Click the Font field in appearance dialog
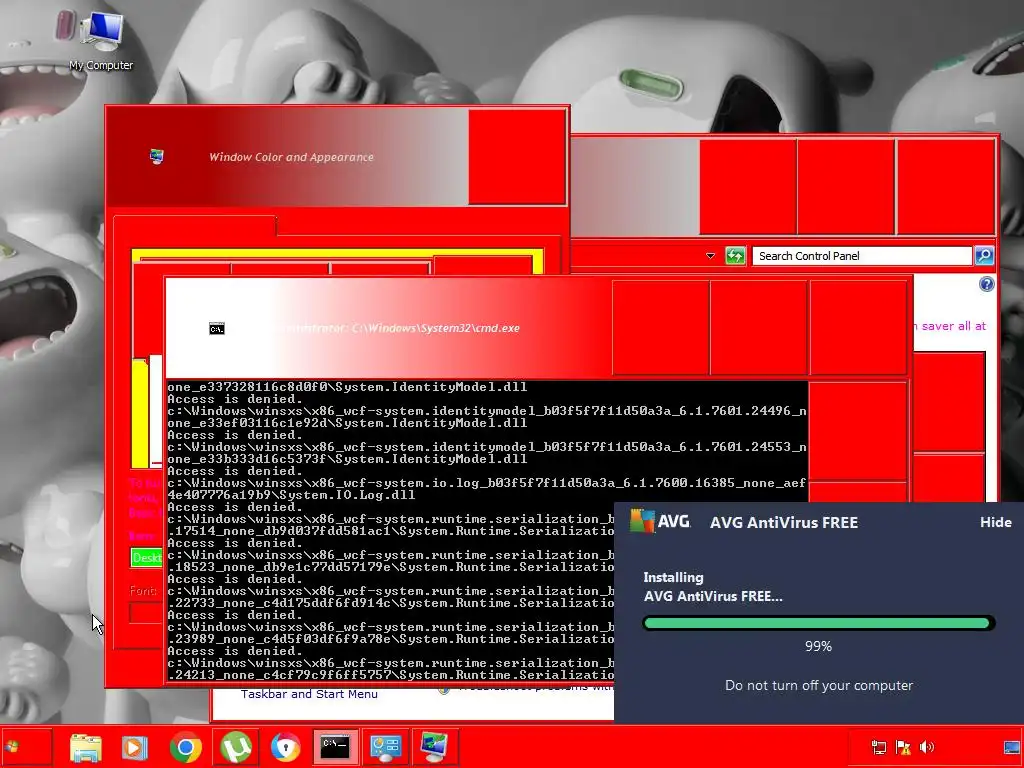Screen dimensions: 1024x768 146,613
